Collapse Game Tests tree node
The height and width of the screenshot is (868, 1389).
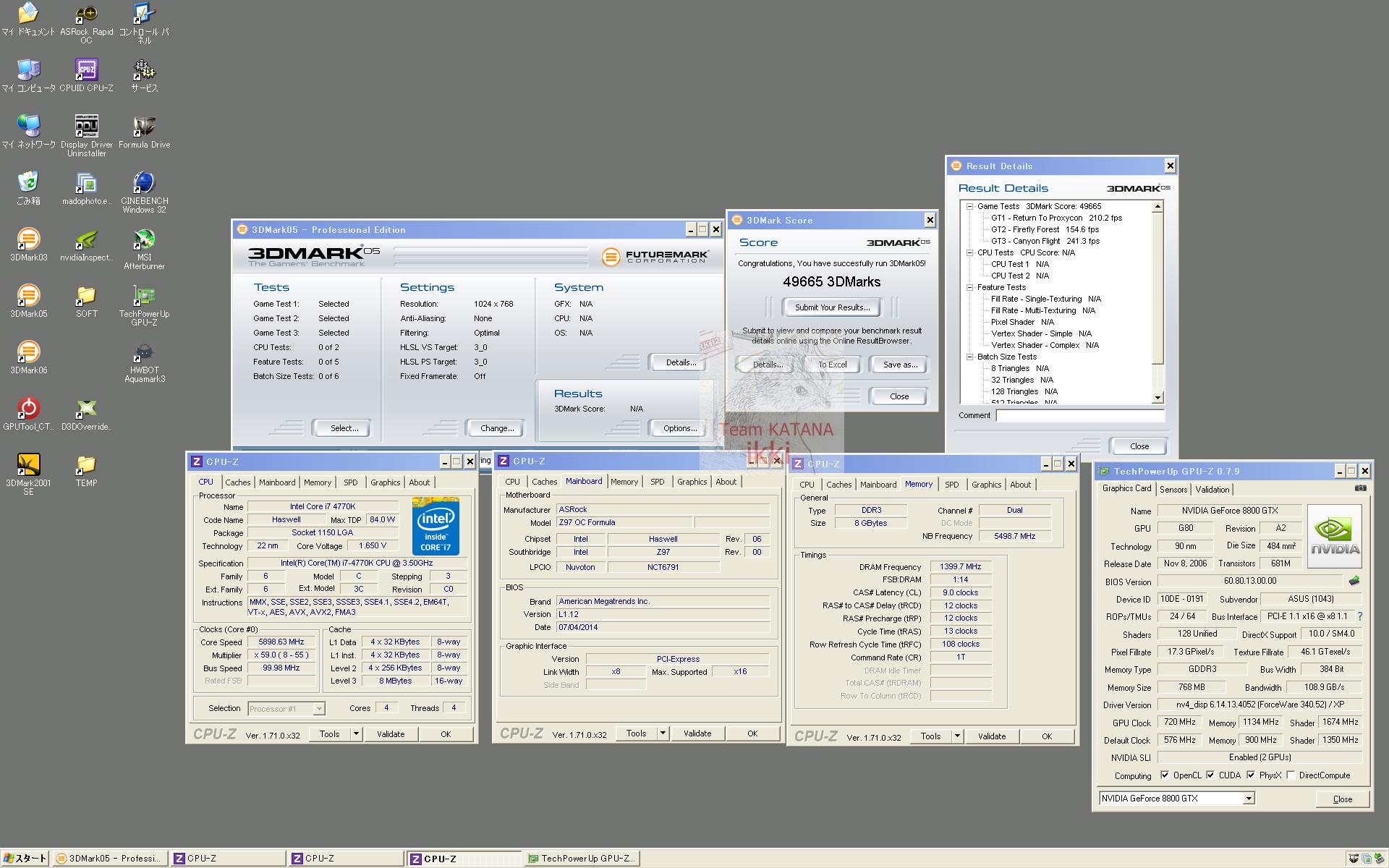coord(969,206)
